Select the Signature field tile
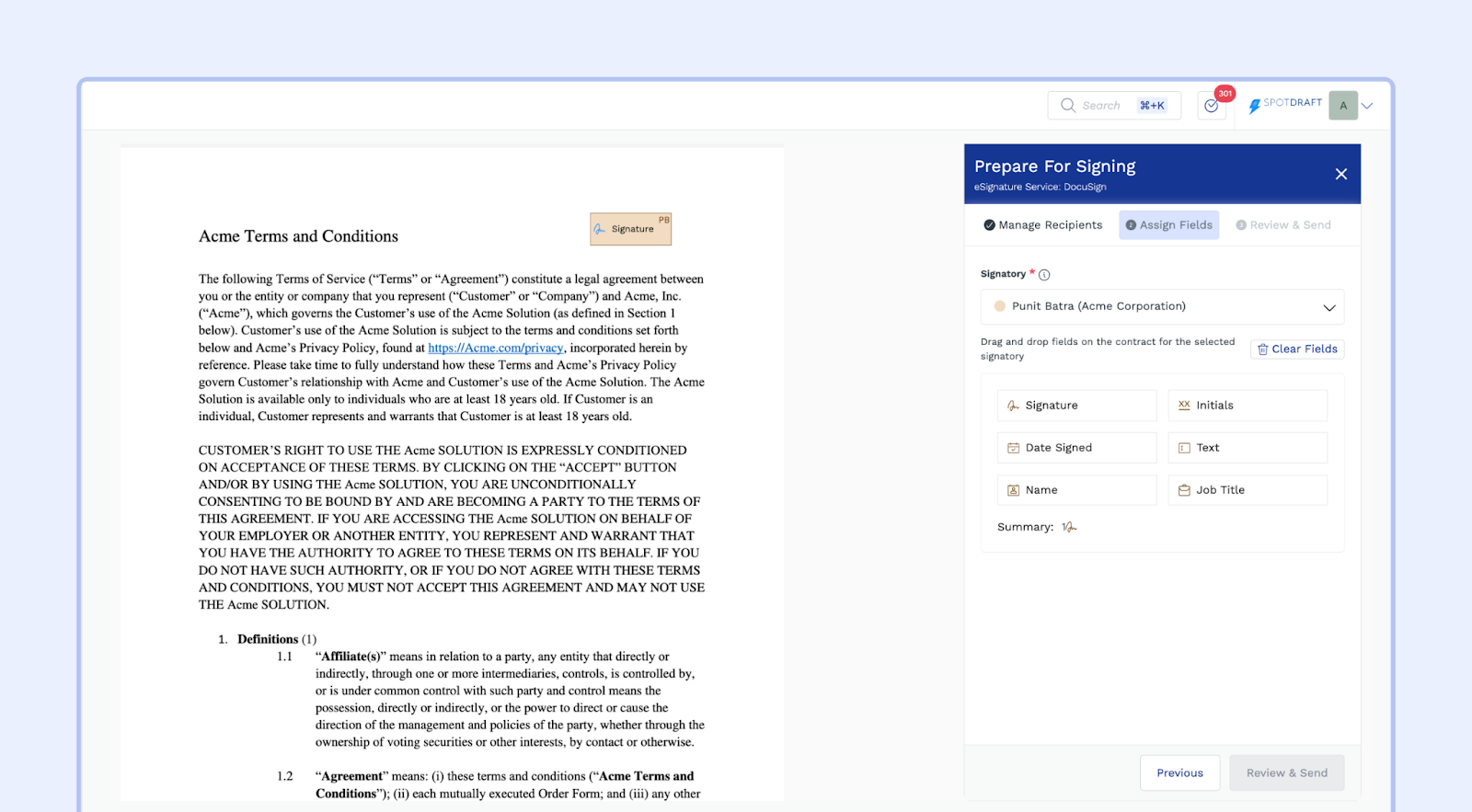The width and height of the screenshot is (1472, 812). [1077, 406]
